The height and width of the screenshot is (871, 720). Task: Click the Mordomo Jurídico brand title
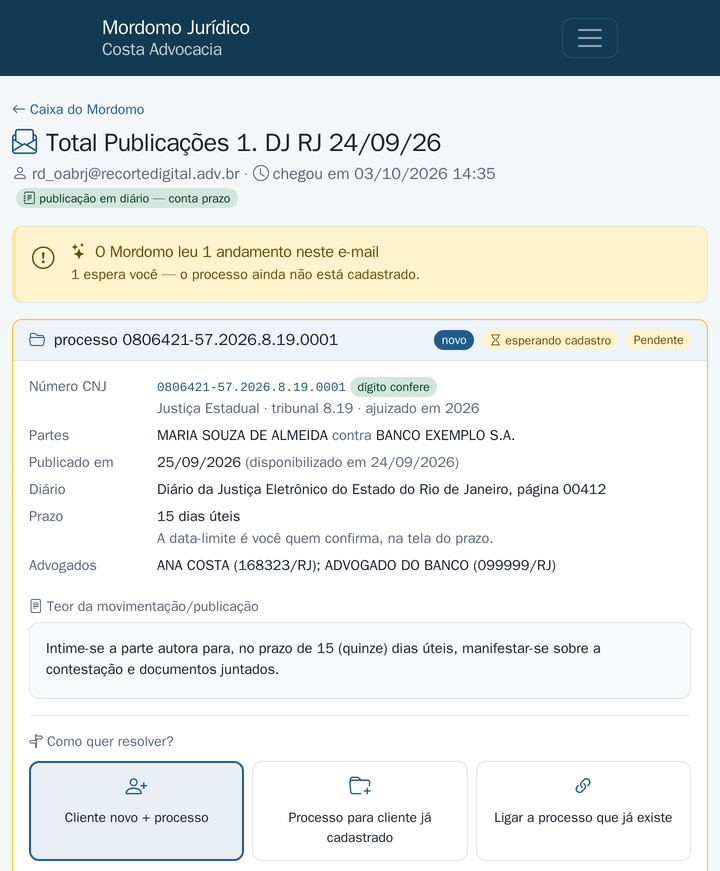pos(176,27)
